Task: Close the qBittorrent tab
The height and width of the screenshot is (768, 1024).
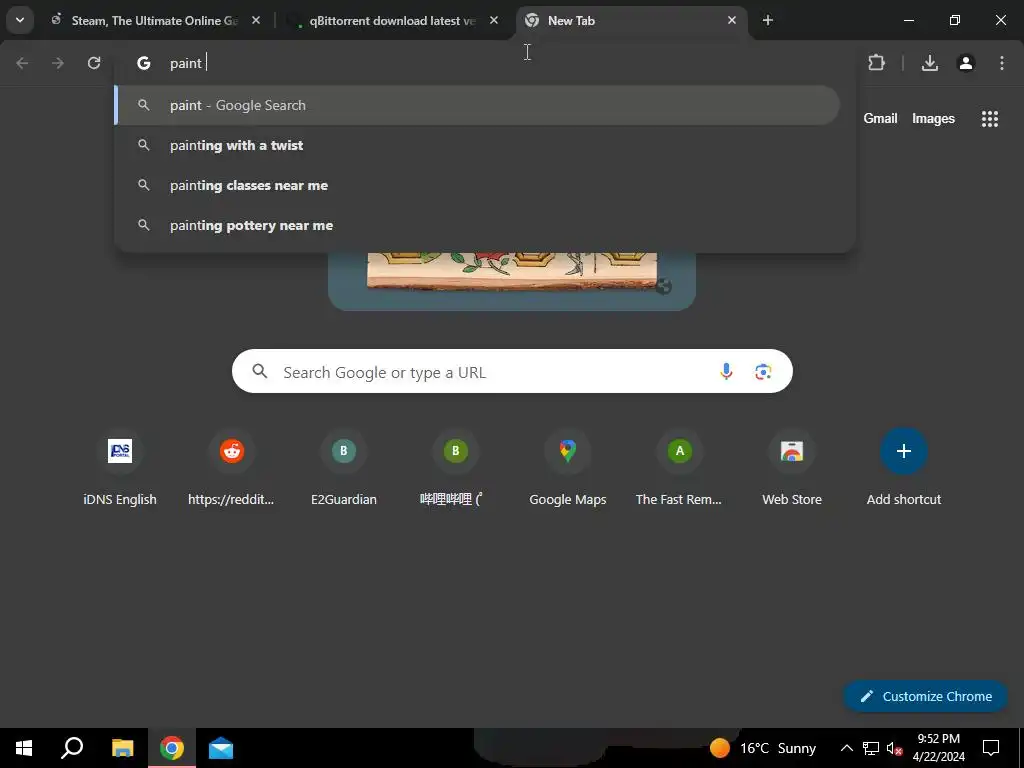Action: point(494,20)
